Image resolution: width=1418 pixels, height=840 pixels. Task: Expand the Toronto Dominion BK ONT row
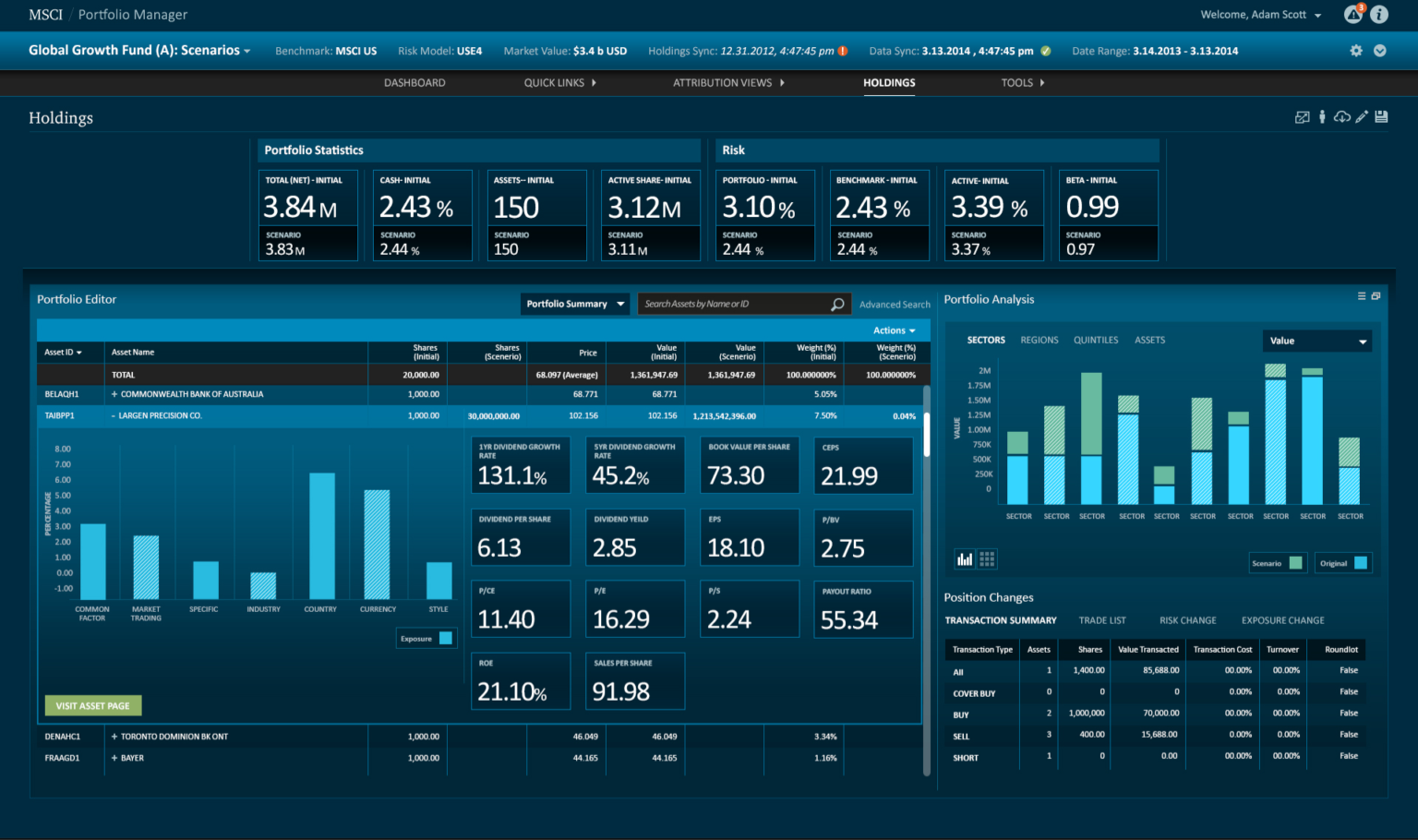114,737
